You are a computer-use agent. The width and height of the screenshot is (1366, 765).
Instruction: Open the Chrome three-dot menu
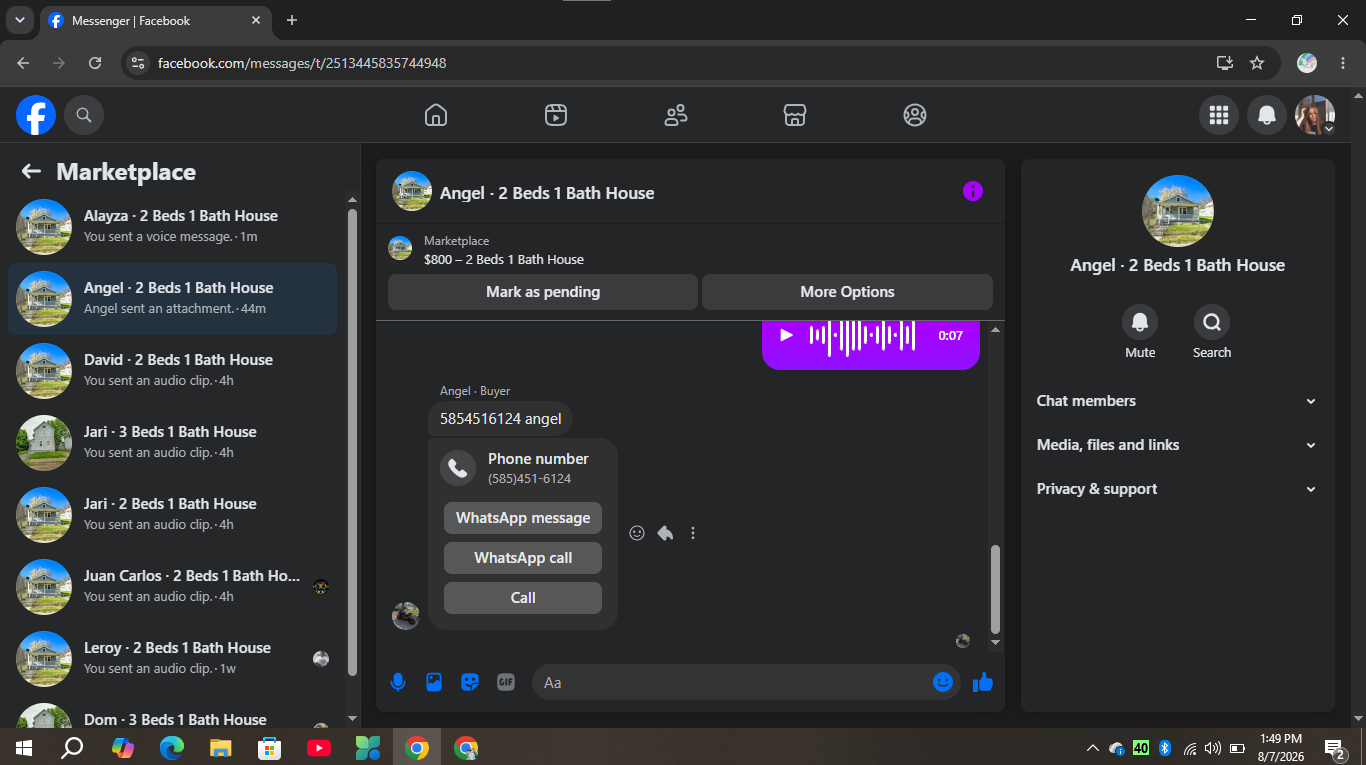pyautogui.click(x=1343, y=63)
